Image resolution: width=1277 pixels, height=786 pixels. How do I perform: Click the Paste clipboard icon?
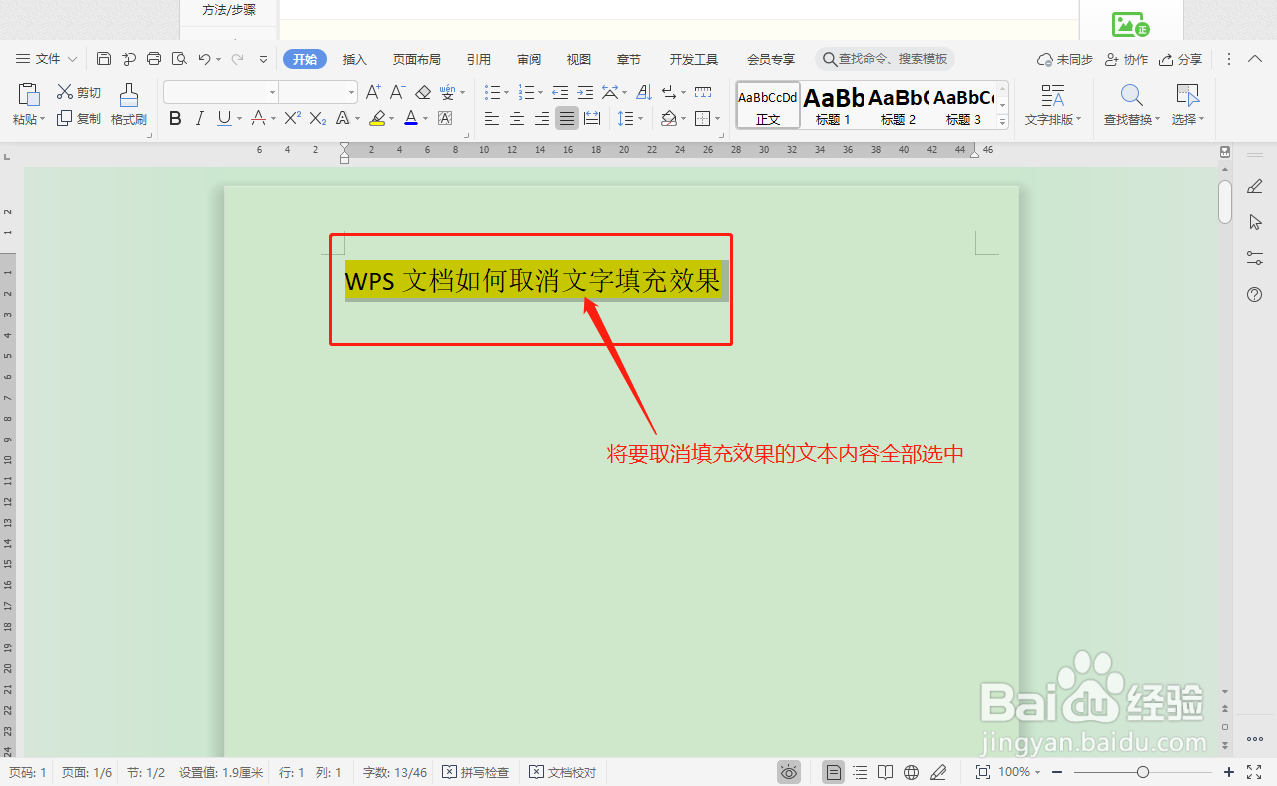click(29, 95)
